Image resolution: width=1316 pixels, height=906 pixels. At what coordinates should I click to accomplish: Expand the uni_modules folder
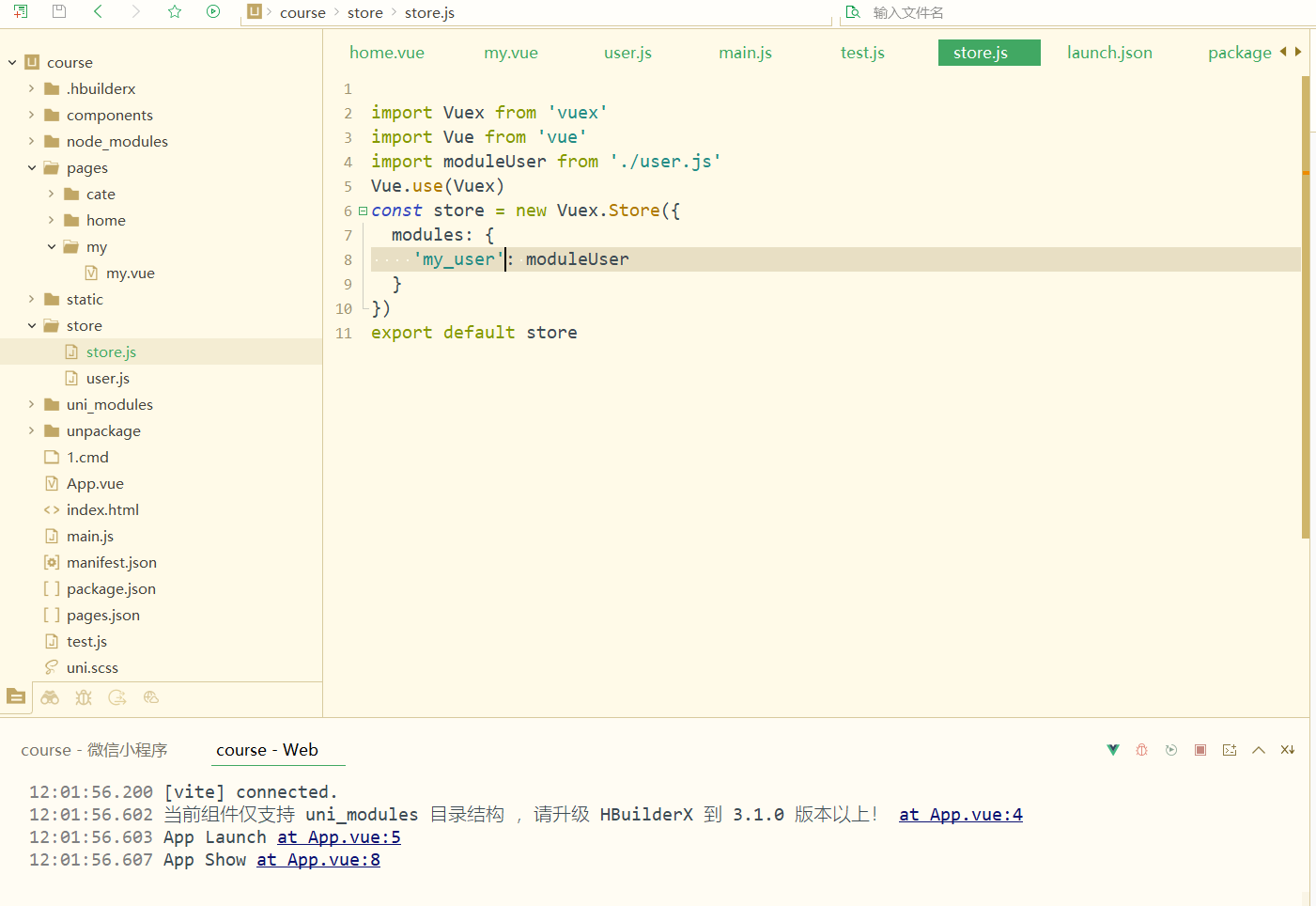(31, 404)
